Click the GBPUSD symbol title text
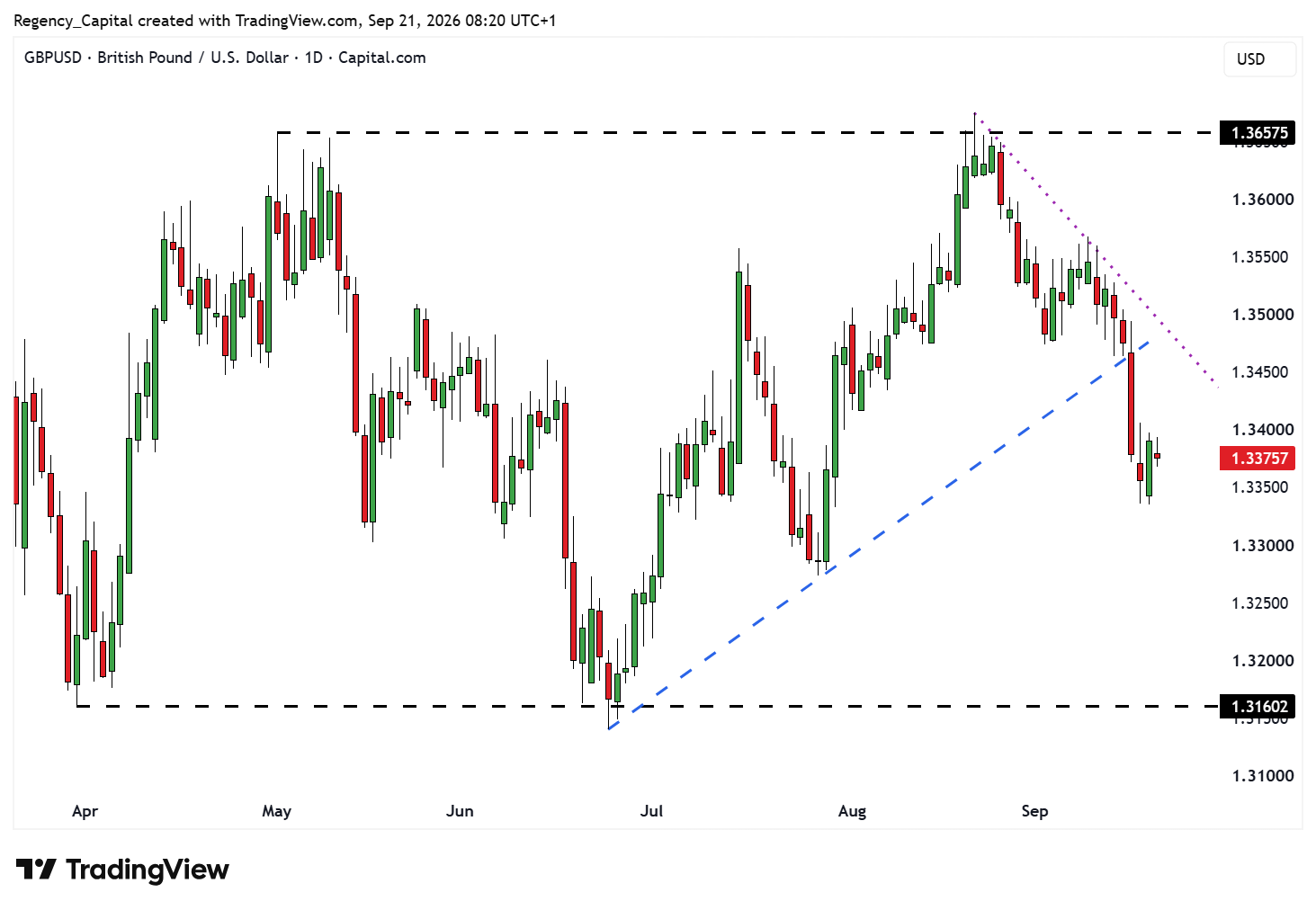1316x910 pixels. click(225, 58)
